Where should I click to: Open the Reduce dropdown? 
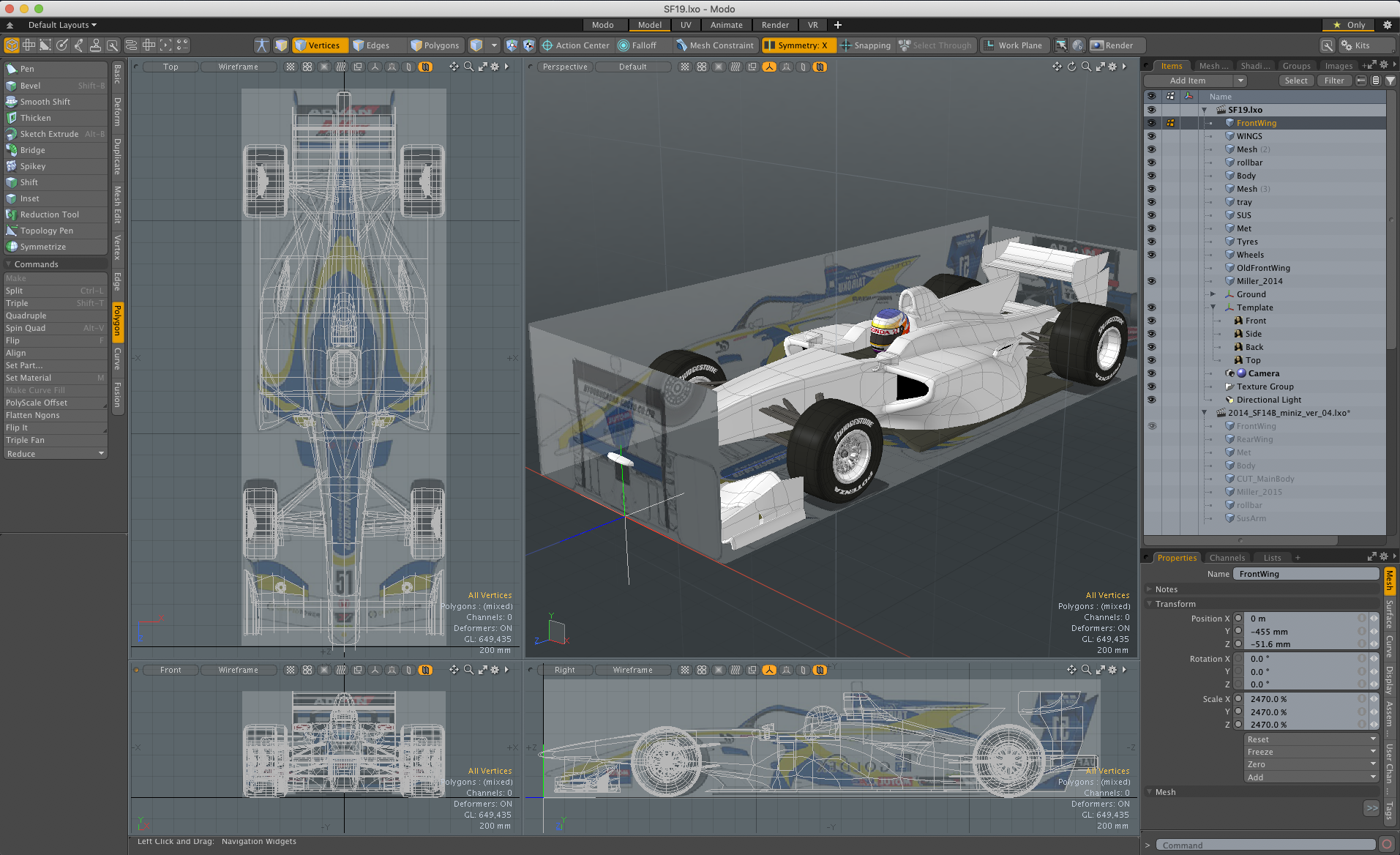click(x=55, y=454)
